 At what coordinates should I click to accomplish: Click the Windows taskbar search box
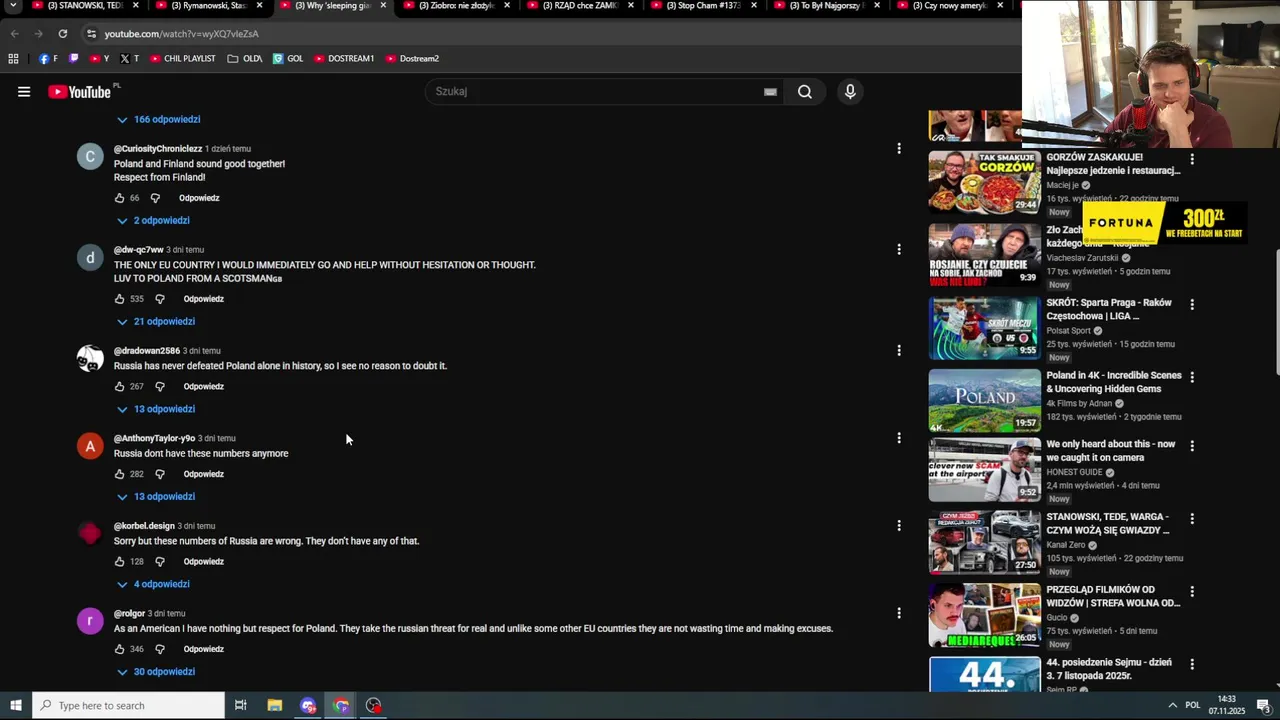[x=128, y=705]
